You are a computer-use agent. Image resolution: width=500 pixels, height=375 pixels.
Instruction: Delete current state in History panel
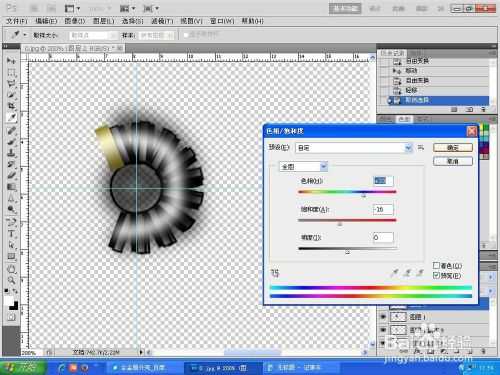point(483,109)
